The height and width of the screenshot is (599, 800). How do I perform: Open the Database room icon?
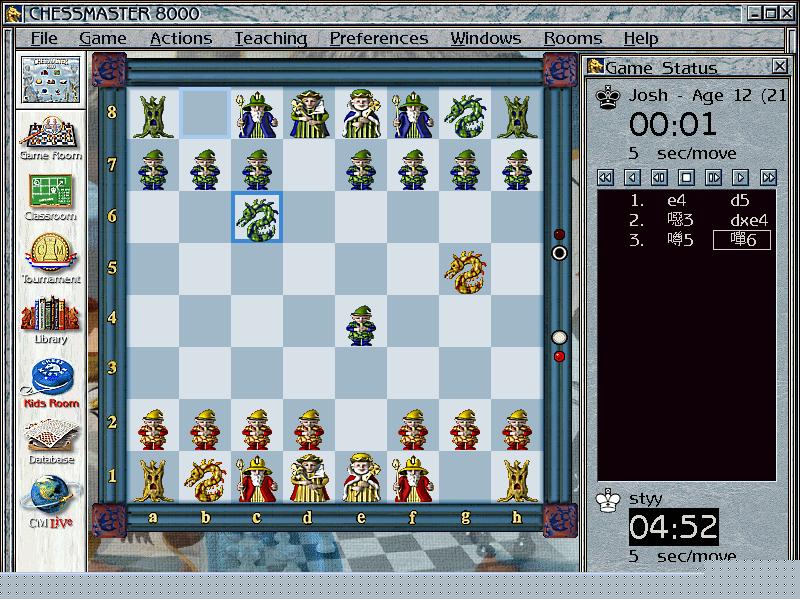click(51, 441)
